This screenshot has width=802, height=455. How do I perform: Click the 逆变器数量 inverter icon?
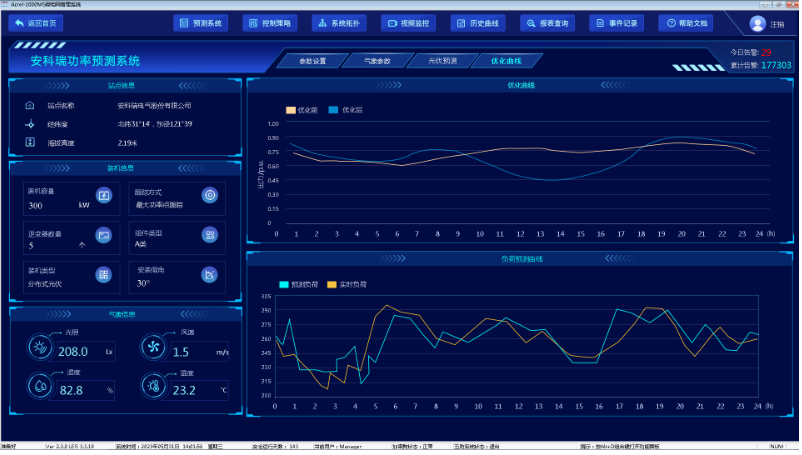pyautogui.click(x=103, y=235)
